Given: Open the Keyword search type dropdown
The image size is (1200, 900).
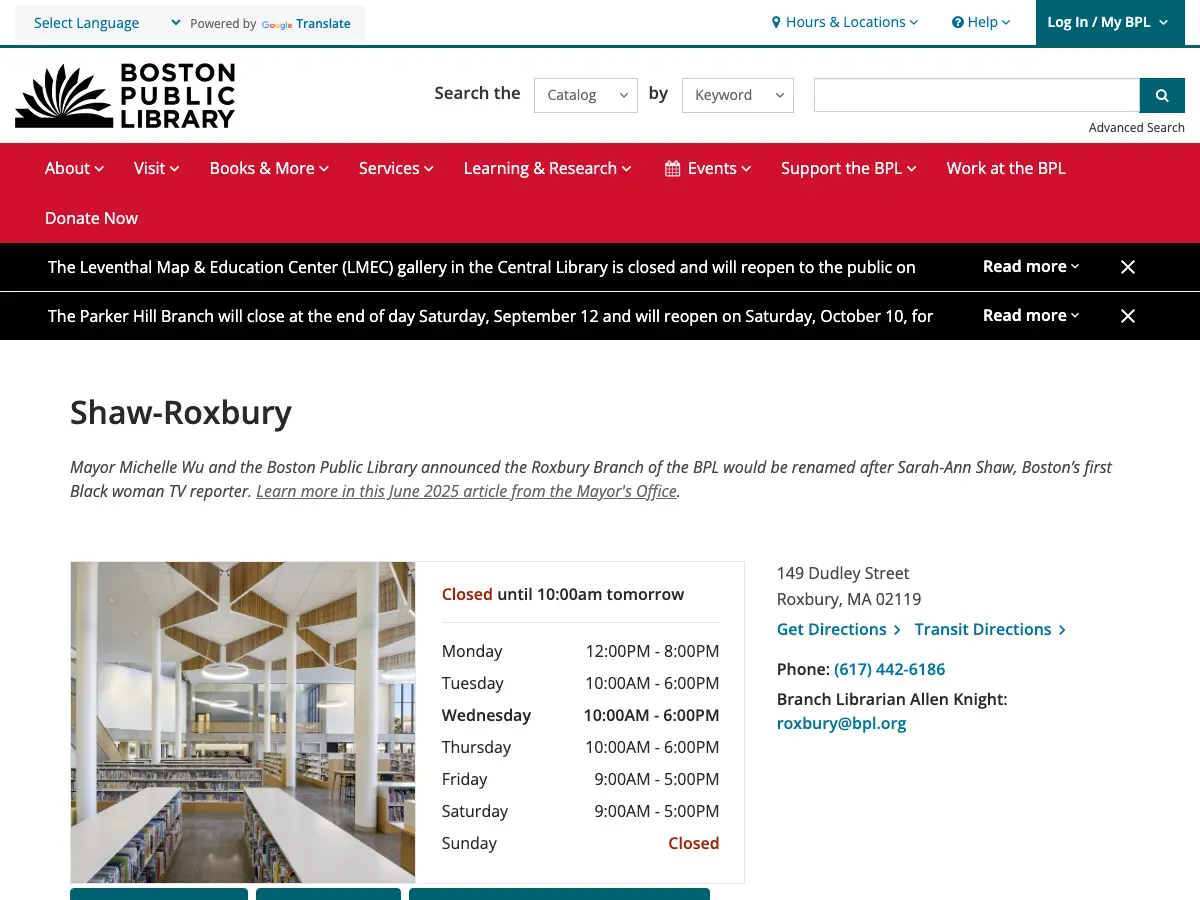Looking at the screenshot, I should (x=738, y=95).
